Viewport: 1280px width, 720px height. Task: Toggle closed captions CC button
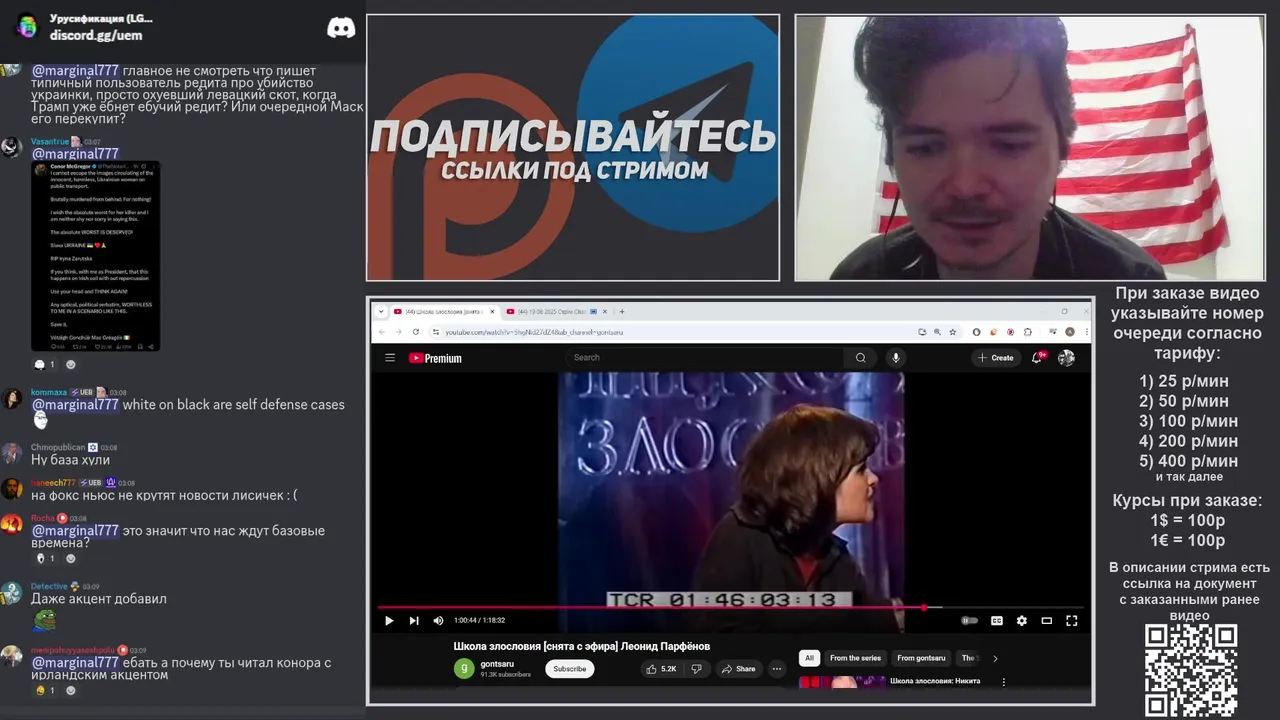[996, 621]
